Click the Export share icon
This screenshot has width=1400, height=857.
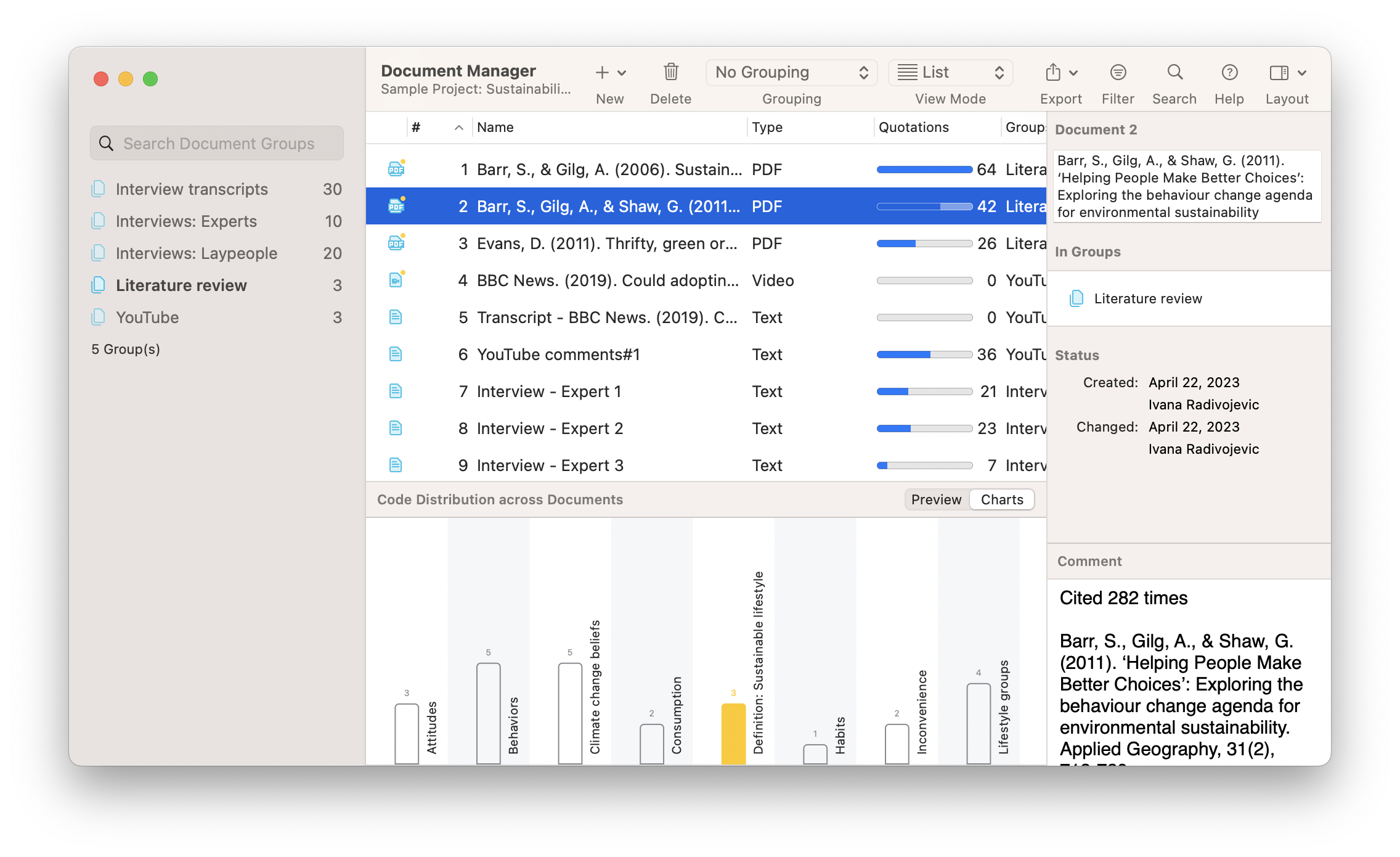coord(1053,73)
